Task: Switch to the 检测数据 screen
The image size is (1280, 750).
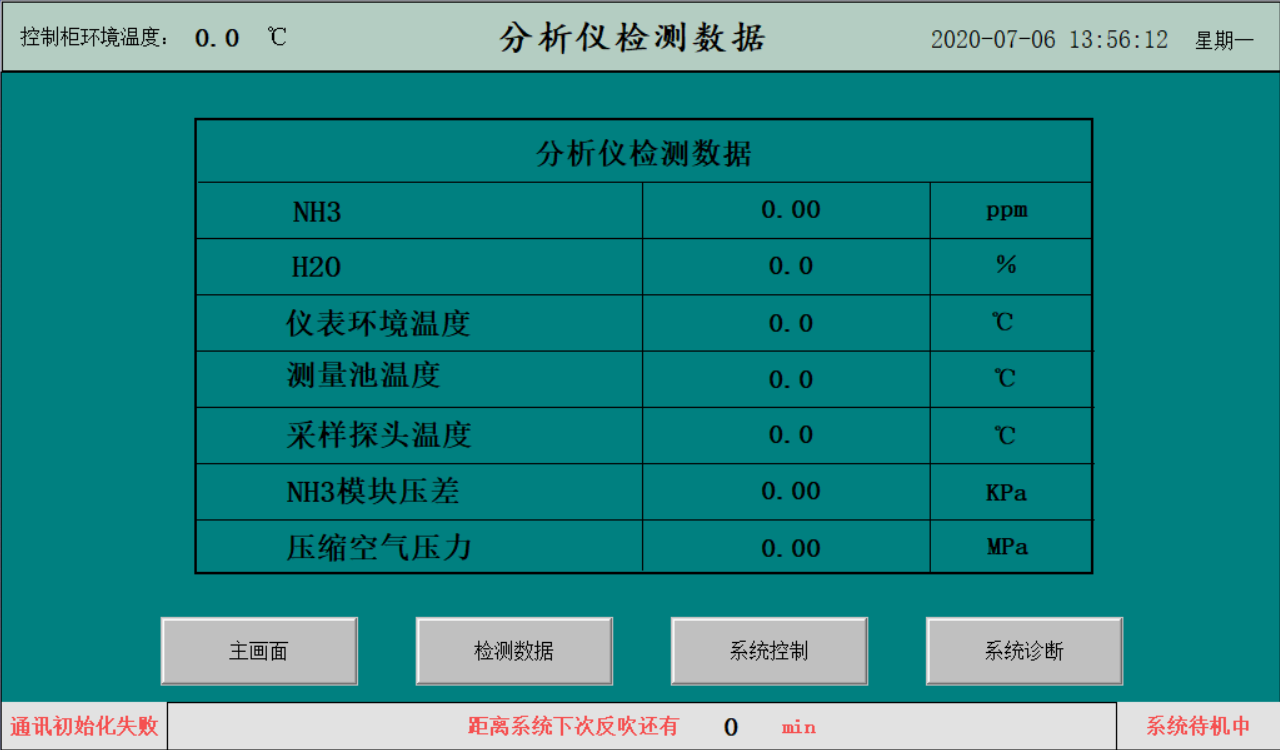Action: [x=514, y=651]
